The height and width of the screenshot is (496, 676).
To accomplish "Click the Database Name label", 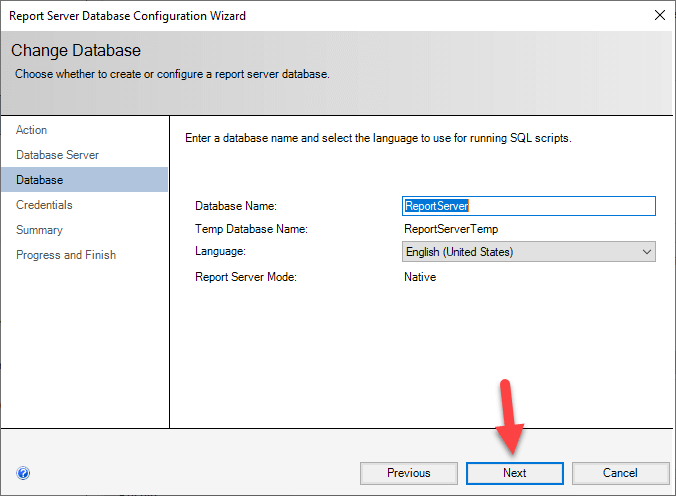I will (x=235, y=206).
